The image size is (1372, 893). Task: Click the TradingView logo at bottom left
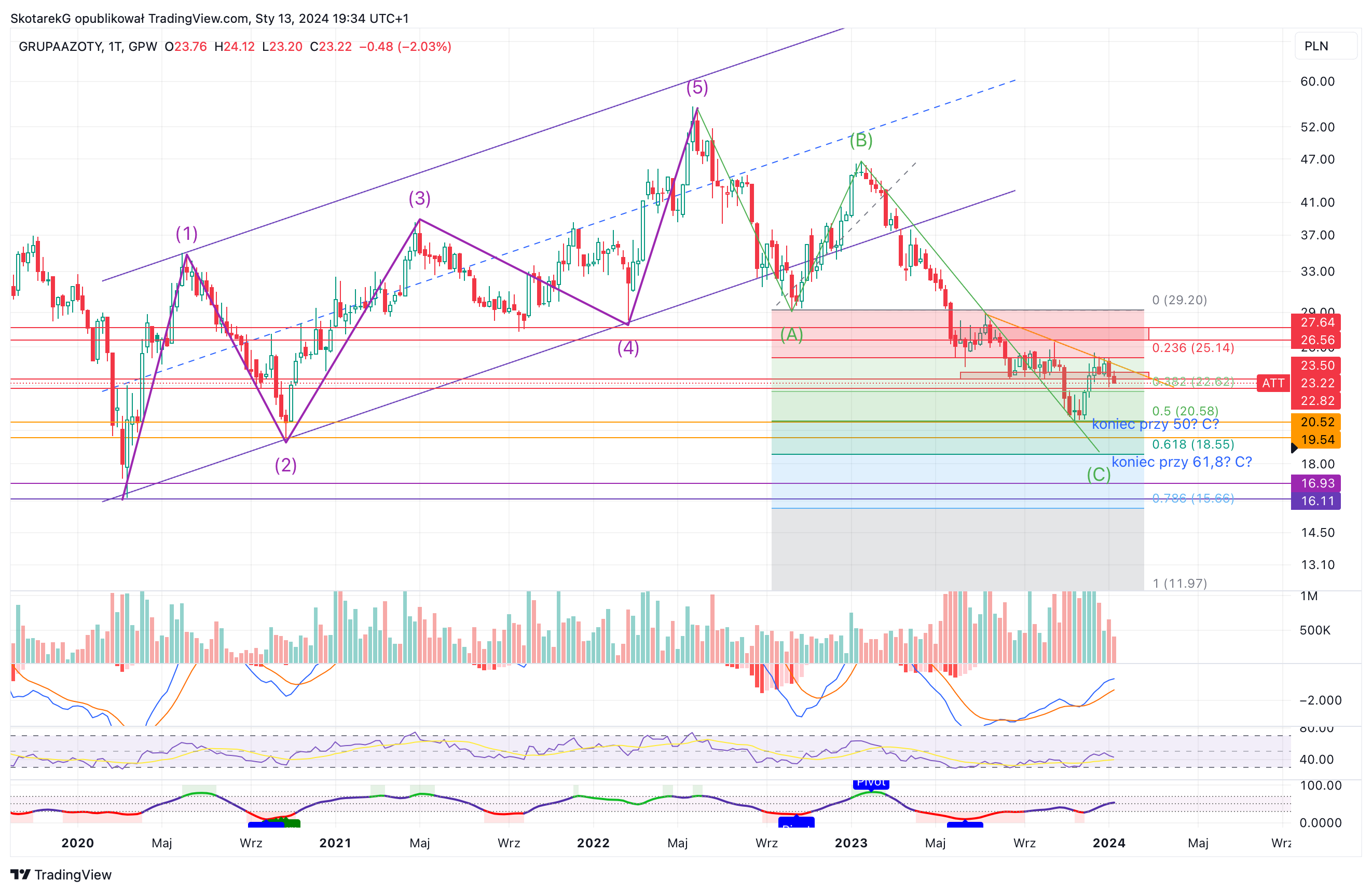(x=61, y=874)
